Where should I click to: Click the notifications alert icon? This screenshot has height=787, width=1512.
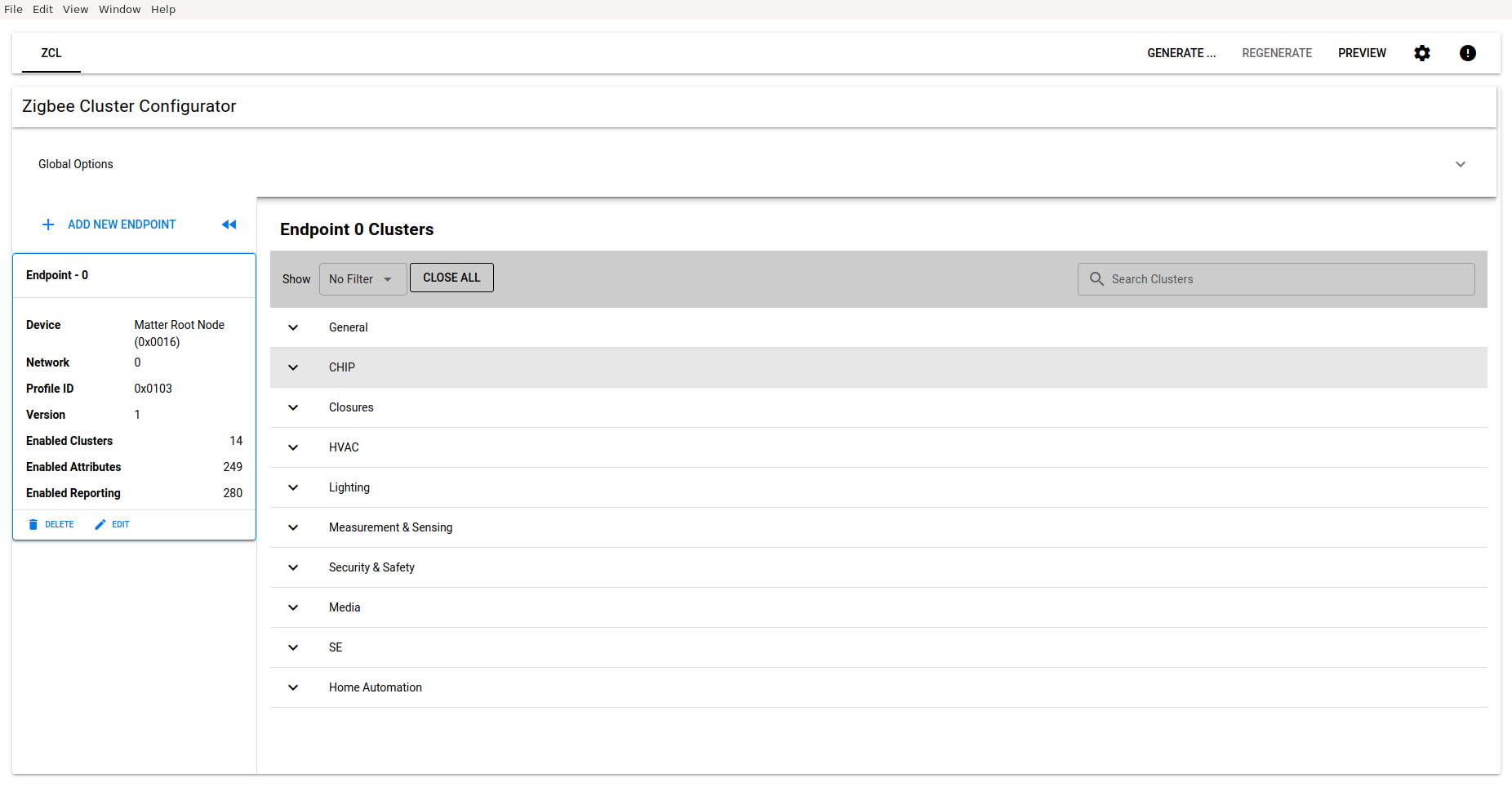[x=1467, y=53]
